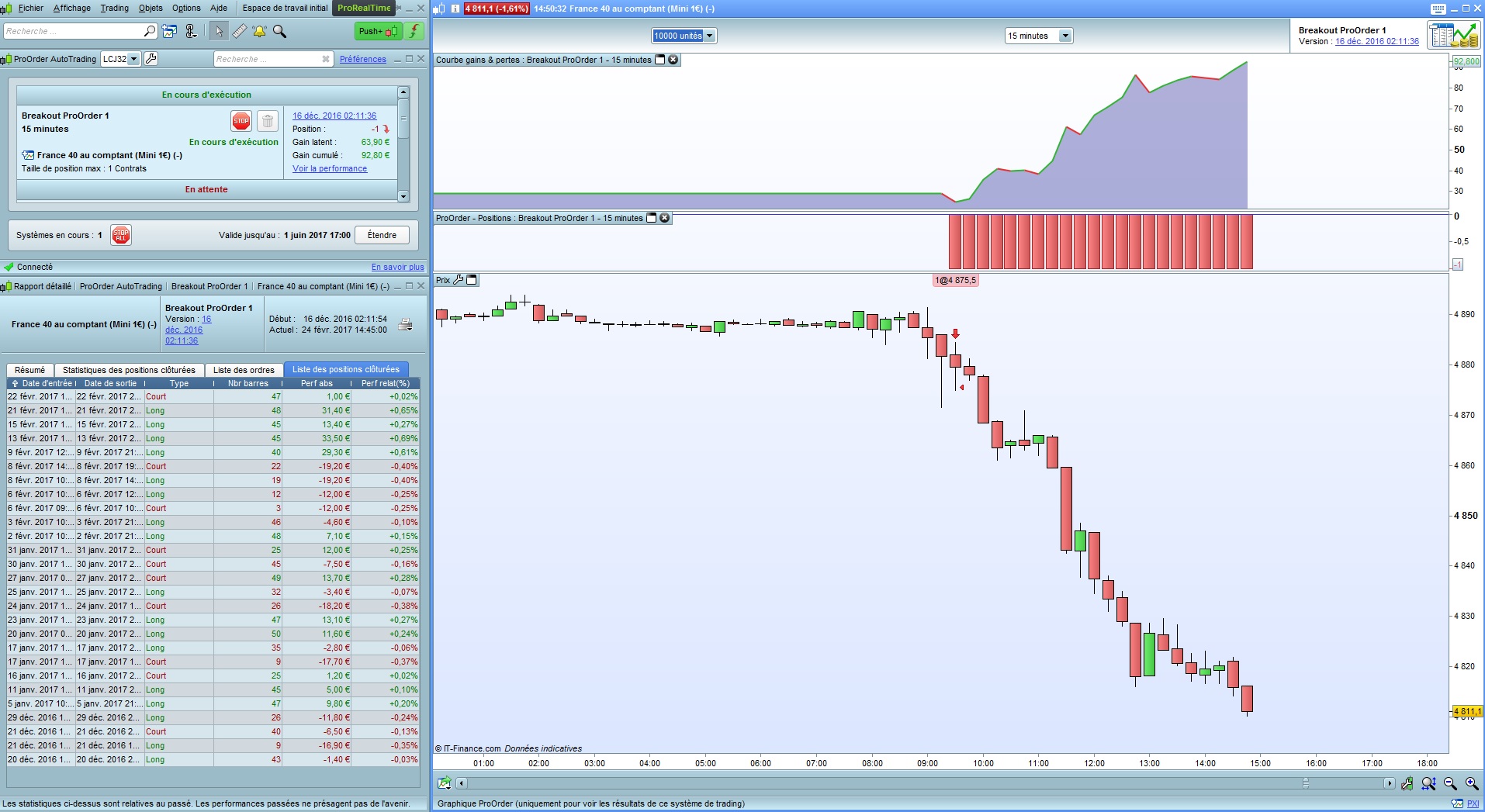Open the Voir la performance link
Viewport: 1485px width, 812px height.
(x=330, y=168)
